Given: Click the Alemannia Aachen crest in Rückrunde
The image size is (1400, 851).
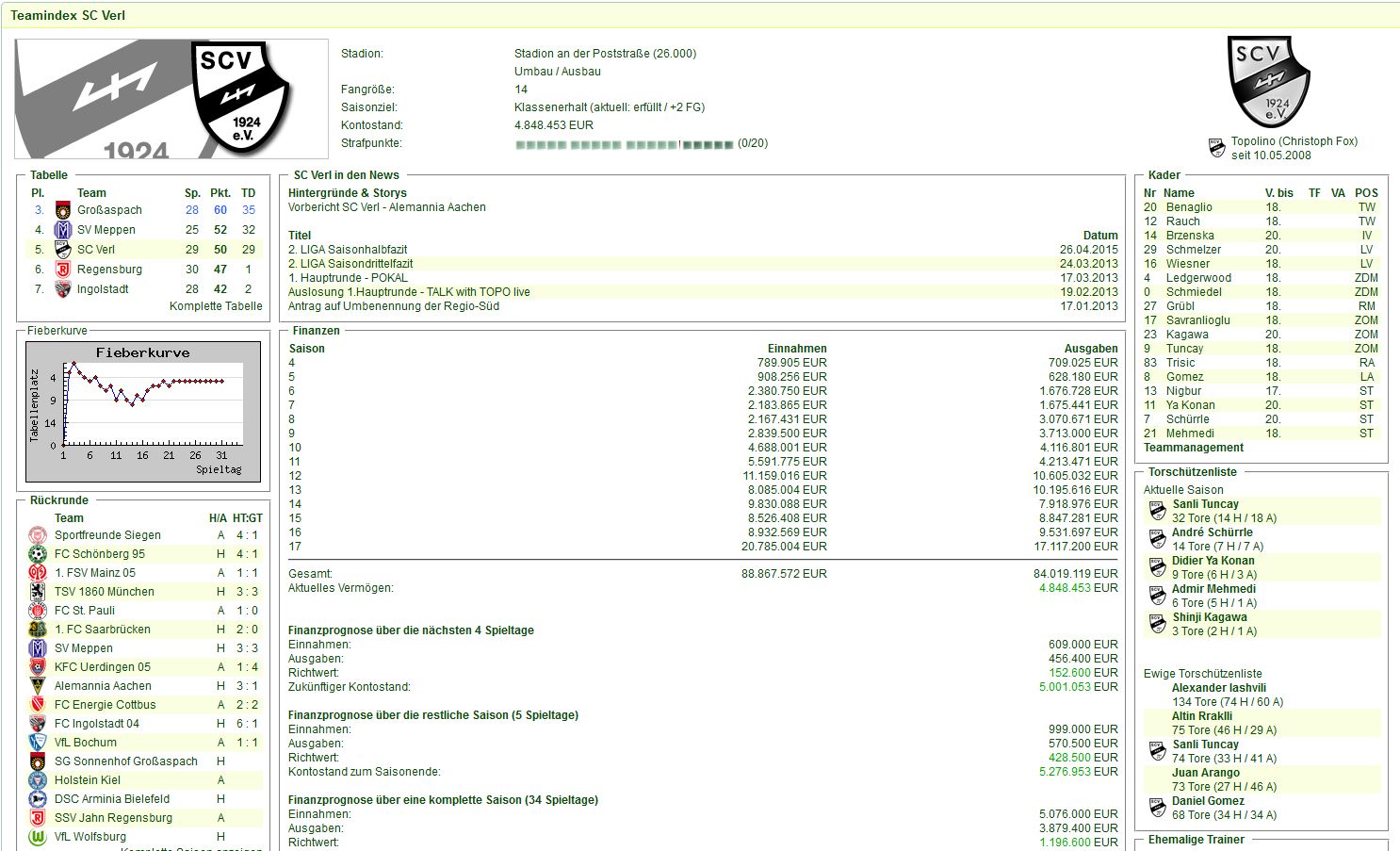Looking at the screenshot, I should point(38,686).
